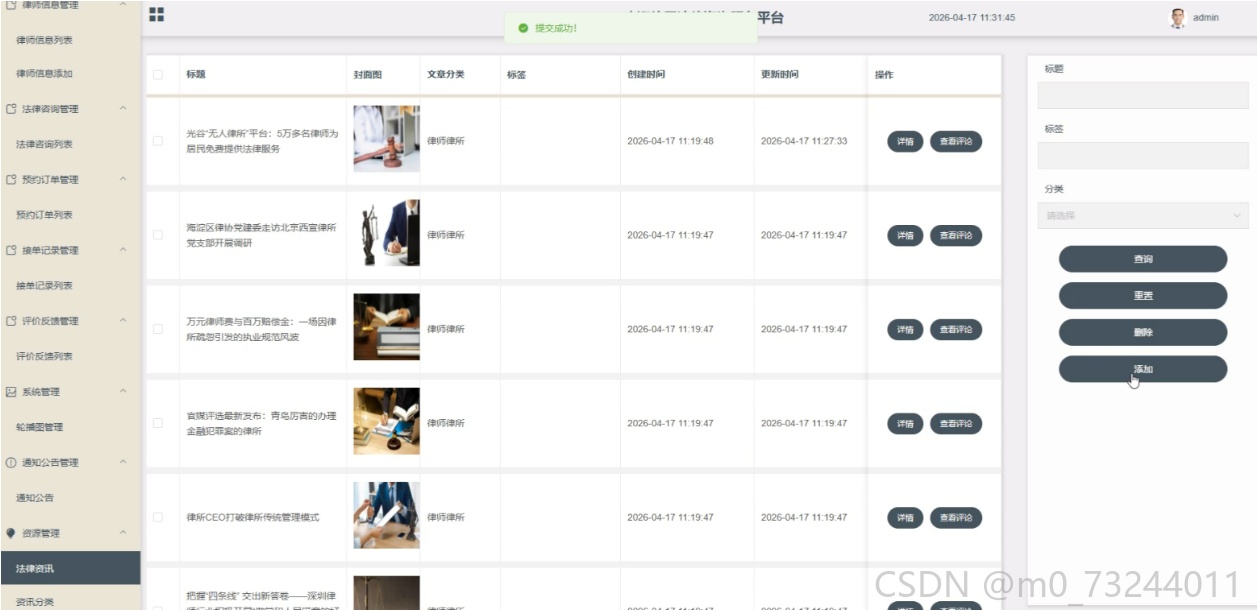Toggle the sidebar with the grid icon
The width and height of the screenshot is (1258, 611).
click(157, 15)
